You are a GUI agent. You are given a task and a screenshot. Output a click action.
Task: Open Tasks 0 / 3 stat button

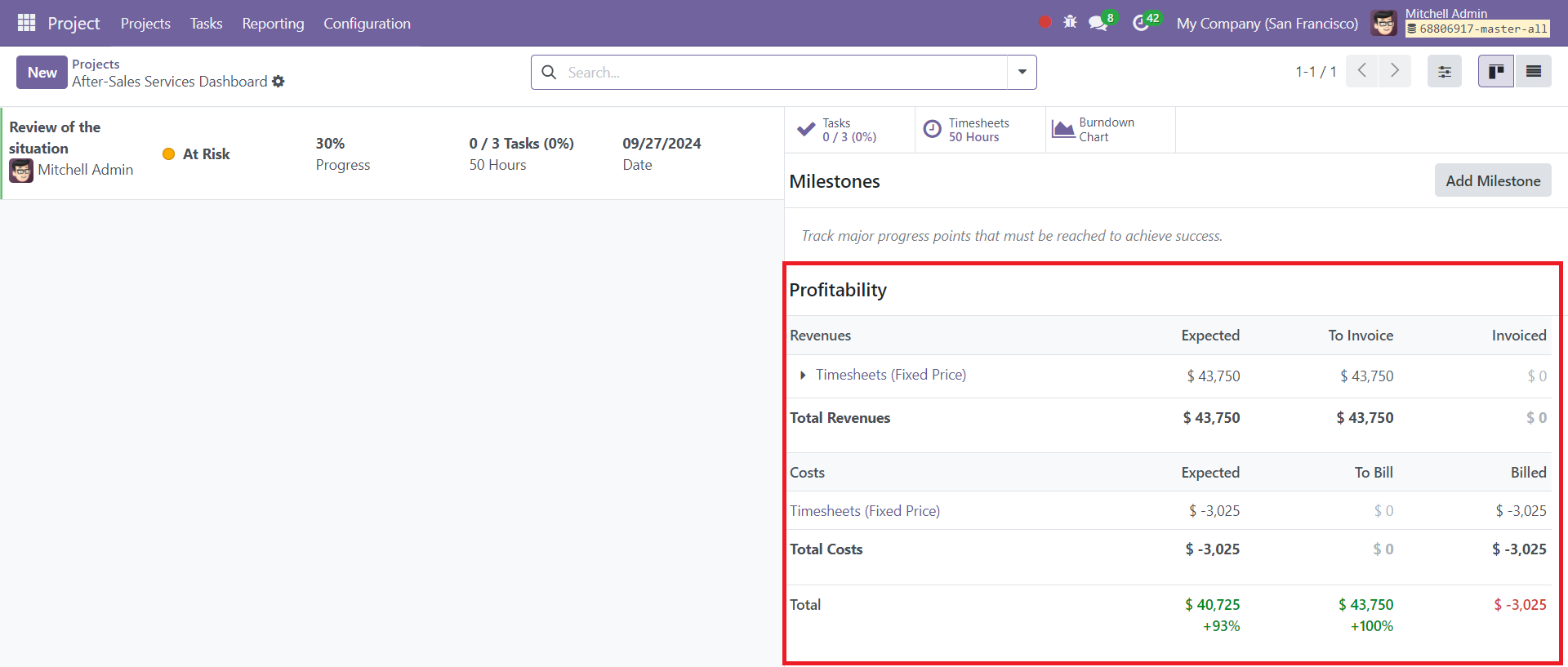[x=849, y=130]
